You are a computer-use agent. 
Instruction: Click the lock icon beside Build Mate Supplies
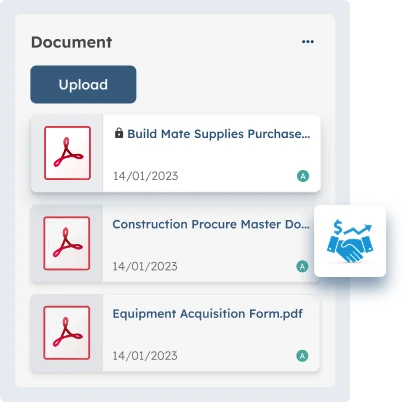(x=119, y=133)
